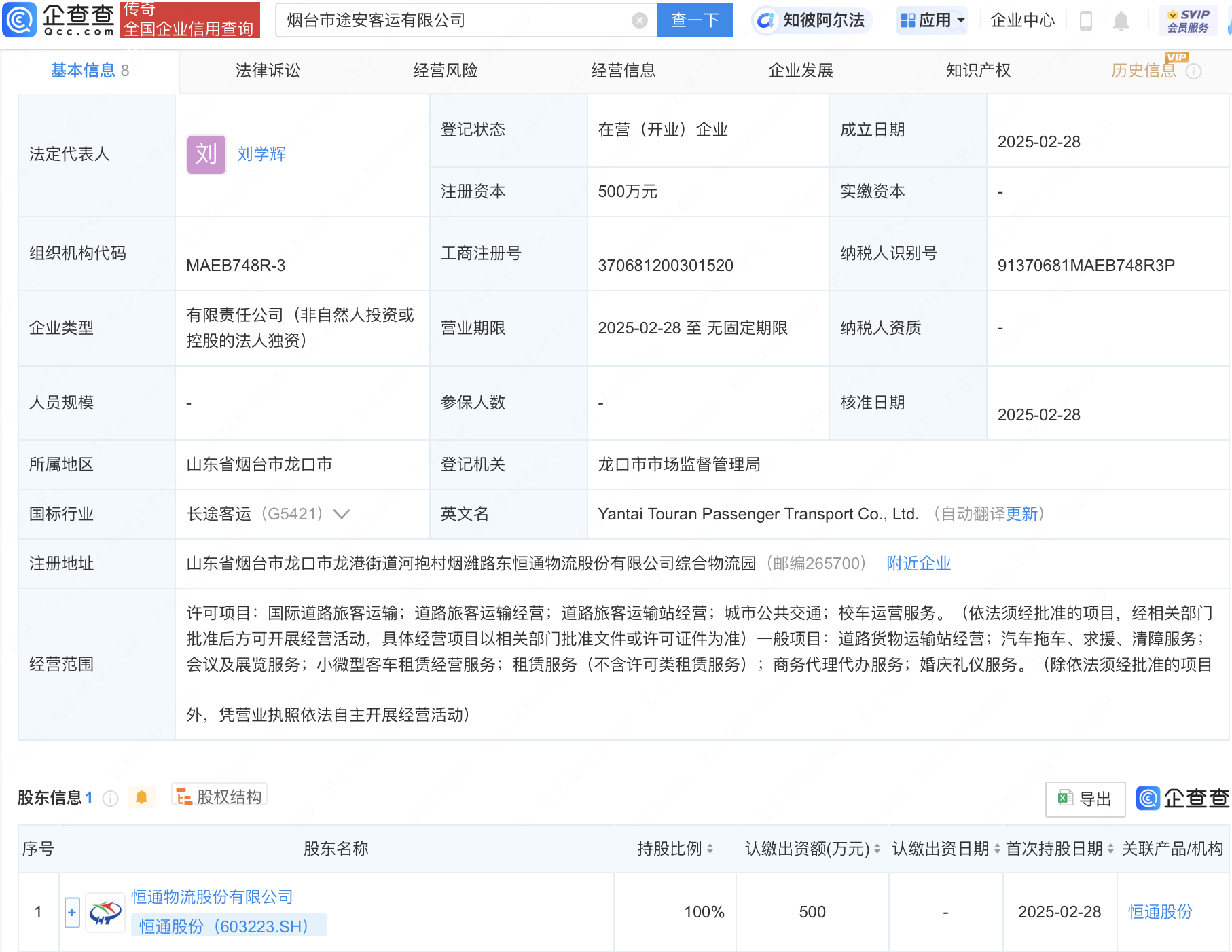Expand the 长途客运 industry chevron
Image resolution: width=1232 pixels, height=952 pixels.
pyautogui.click(x=342, y=514)
